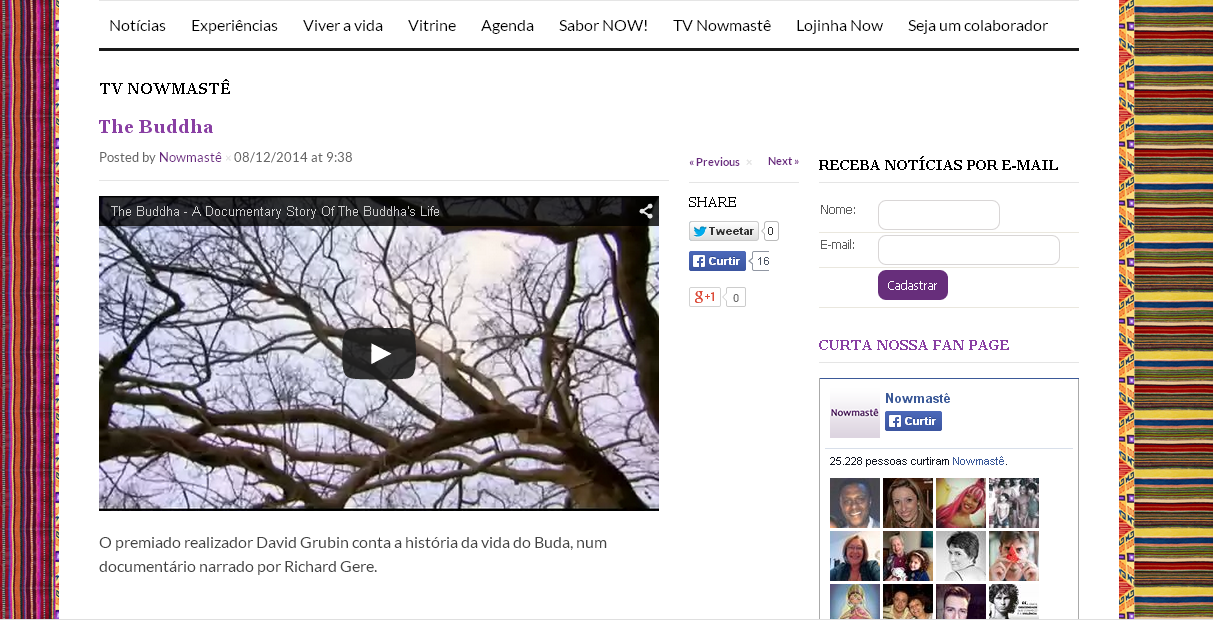Go to Viver a vida section
Viewport: 1213px width, 620px height.
tap(343, 25)
